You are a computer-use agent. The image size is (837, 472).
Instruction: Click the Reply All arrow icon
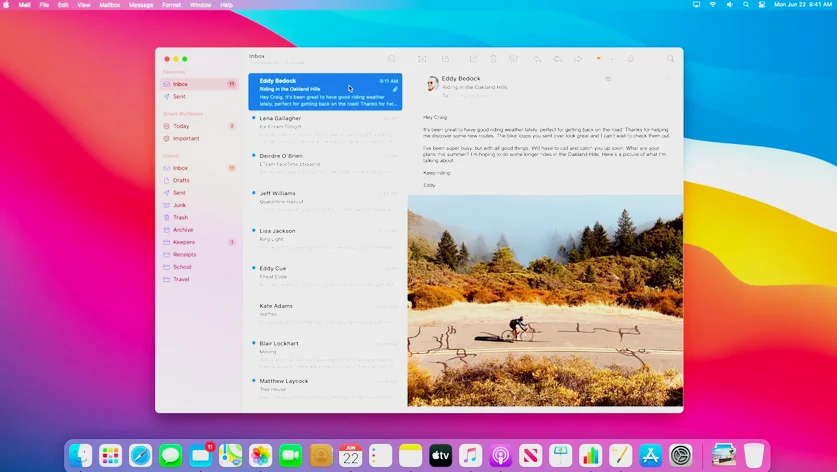click(557, 59)
